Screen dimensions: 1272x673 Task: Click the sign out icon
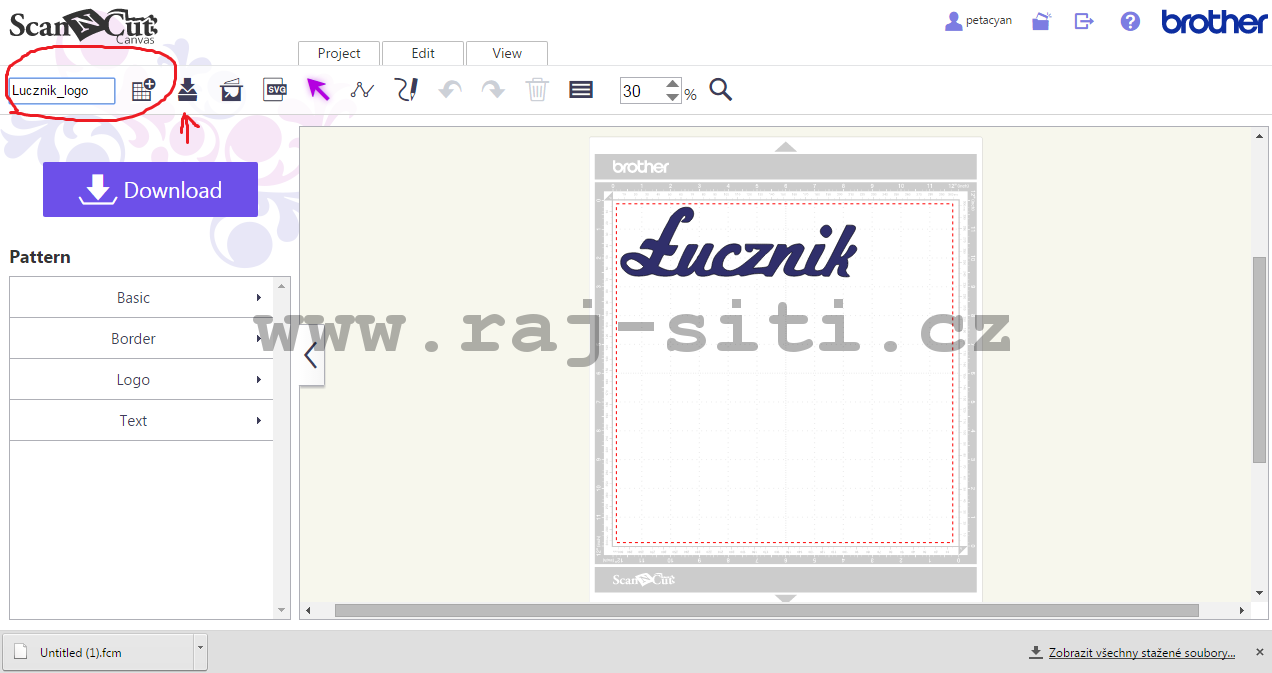(x=1084, y=20)
